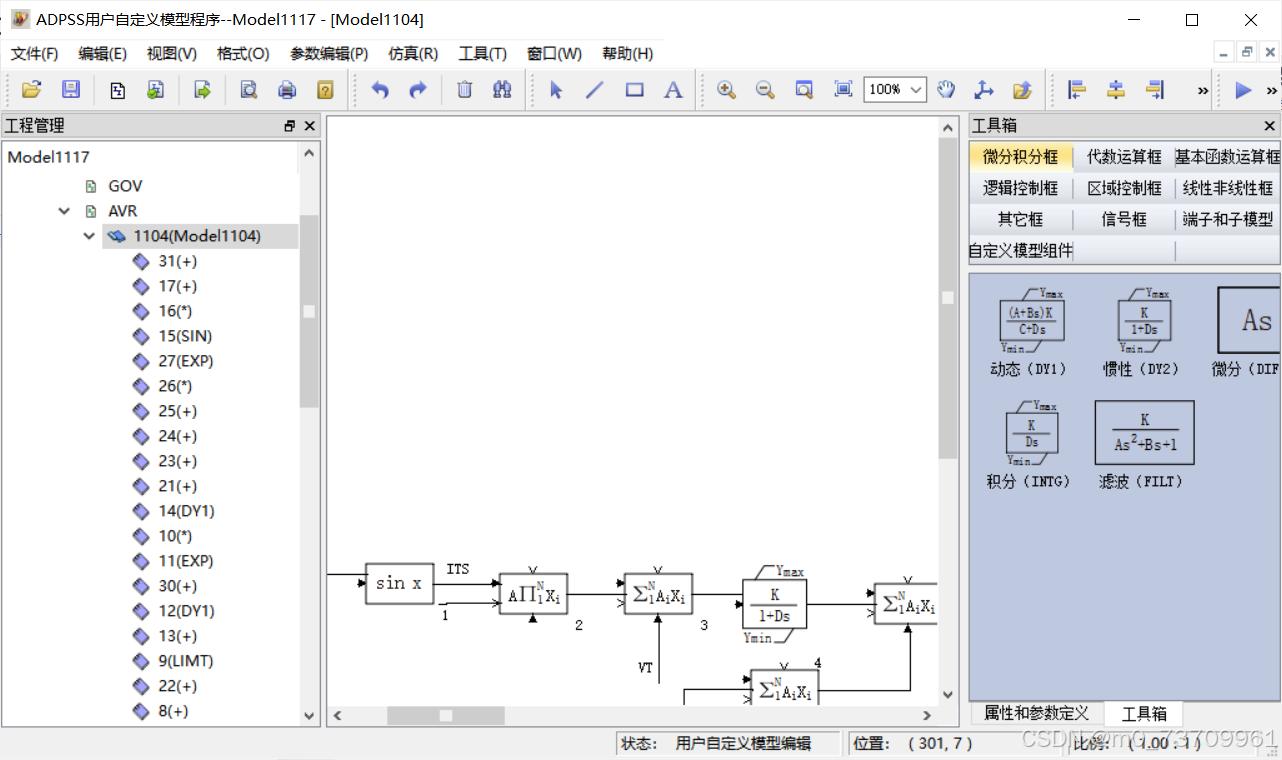Viewport: 1282px width, 760px height.
Task: Collapse the AVR tree branch
Action: tap(64, 211)
